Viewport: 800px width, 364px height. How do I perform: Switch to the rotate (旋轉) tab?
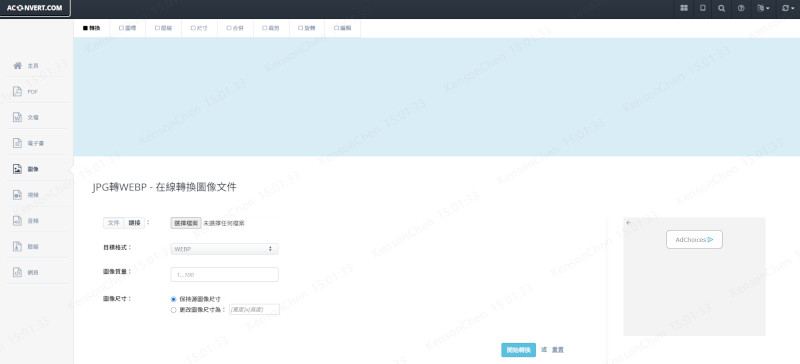click(x=307, y=29)
